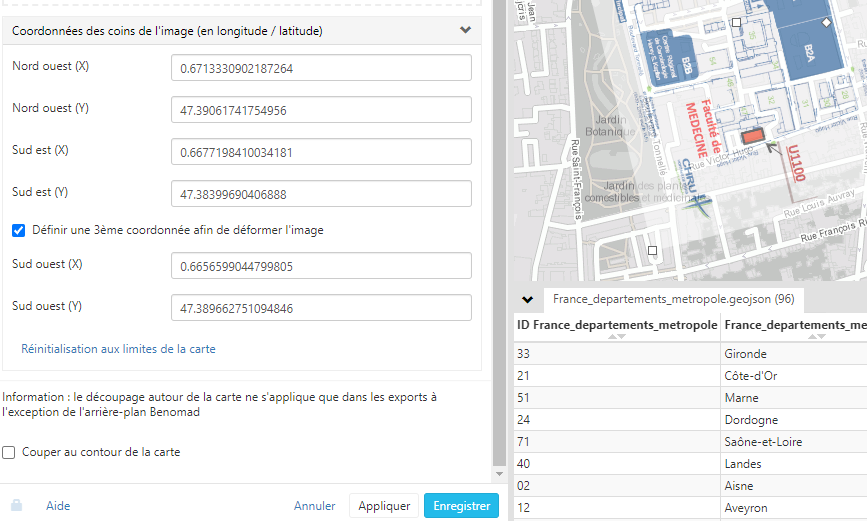Click the Nord ouest (X) input field
Screen dimensions: 867x521
point(321,68)
